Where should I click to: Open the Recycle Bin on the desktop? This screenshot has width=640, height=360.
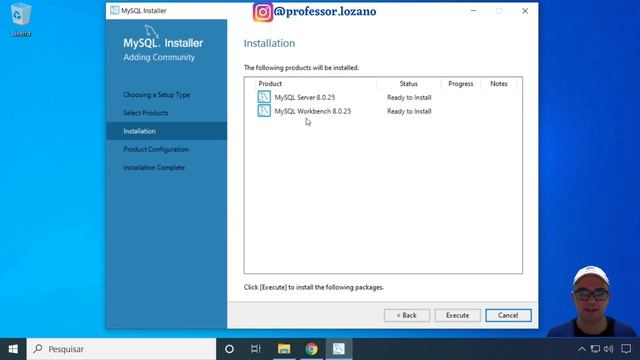point(21,19)
